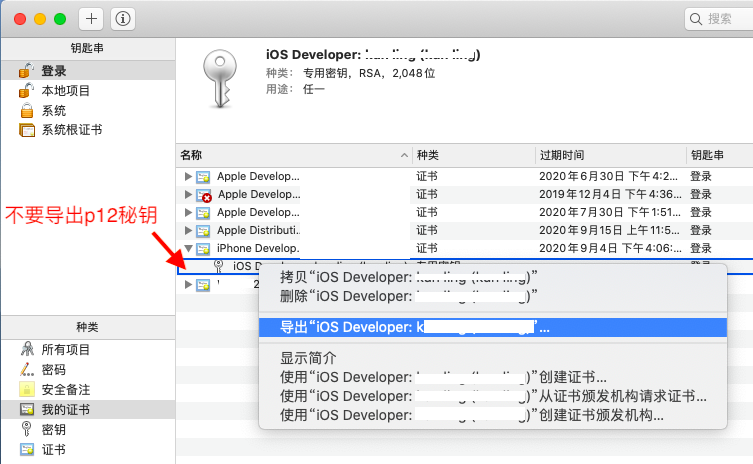The image size is (753, 464).
Task: Click the search field
Action: [719, 19]
